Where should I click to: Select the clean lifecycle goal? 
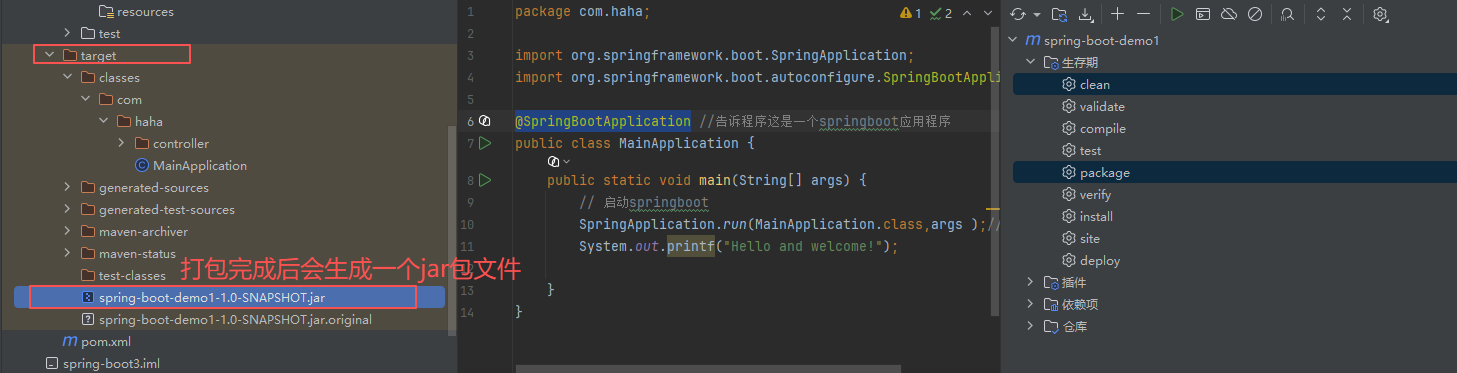[x=1095, y=84]
